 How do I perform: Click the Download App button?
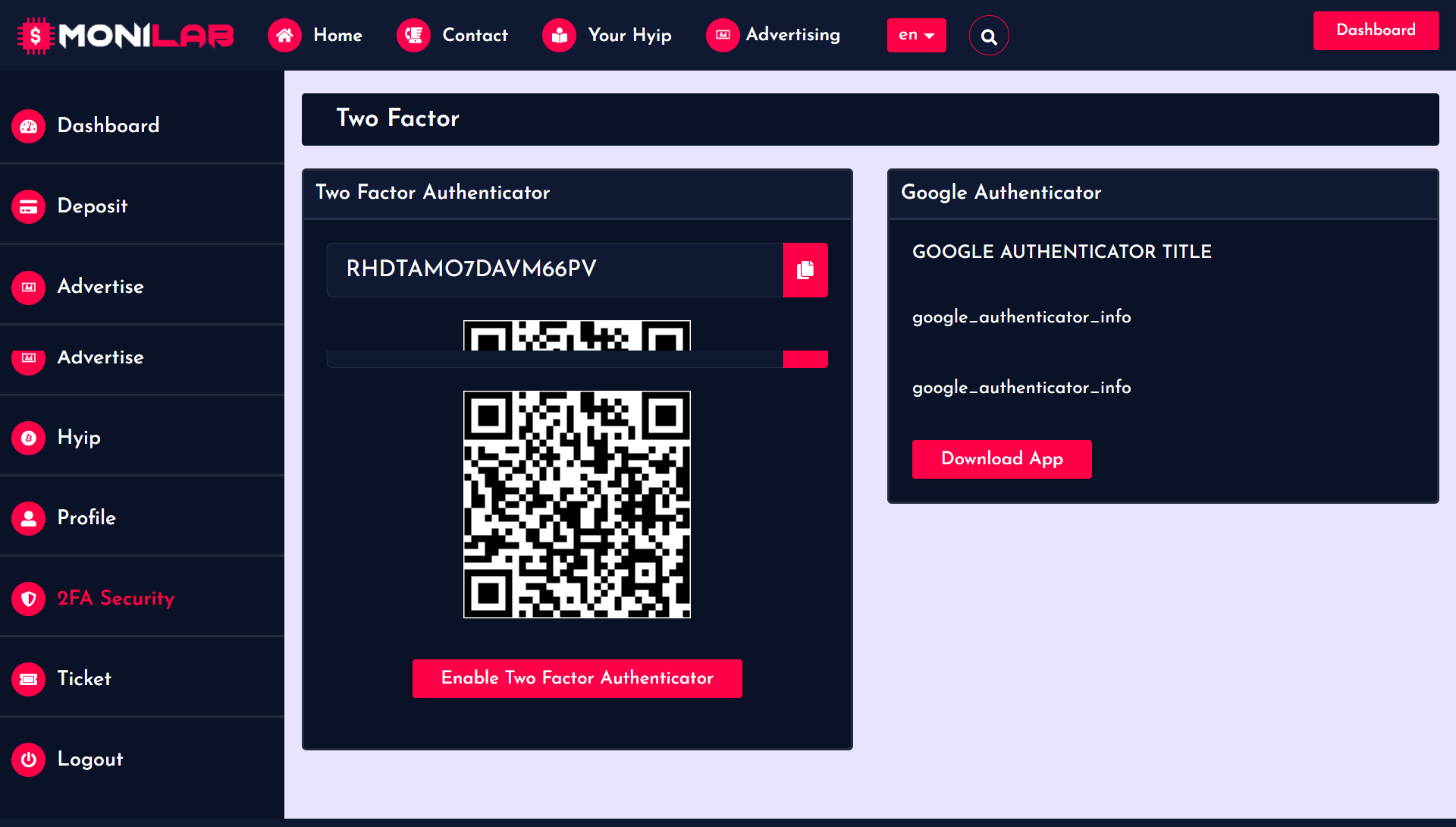(x=1002, y=459)
